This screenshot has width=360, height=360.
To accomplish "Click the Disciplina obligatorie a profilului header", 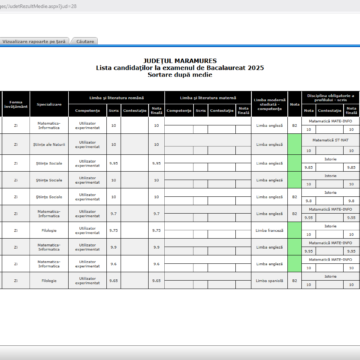I will tap(331, 98).
